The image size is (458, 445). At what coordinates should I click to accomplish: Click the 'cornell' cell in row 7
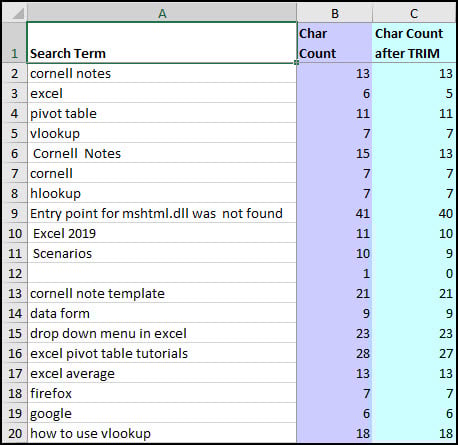[162, 173]
